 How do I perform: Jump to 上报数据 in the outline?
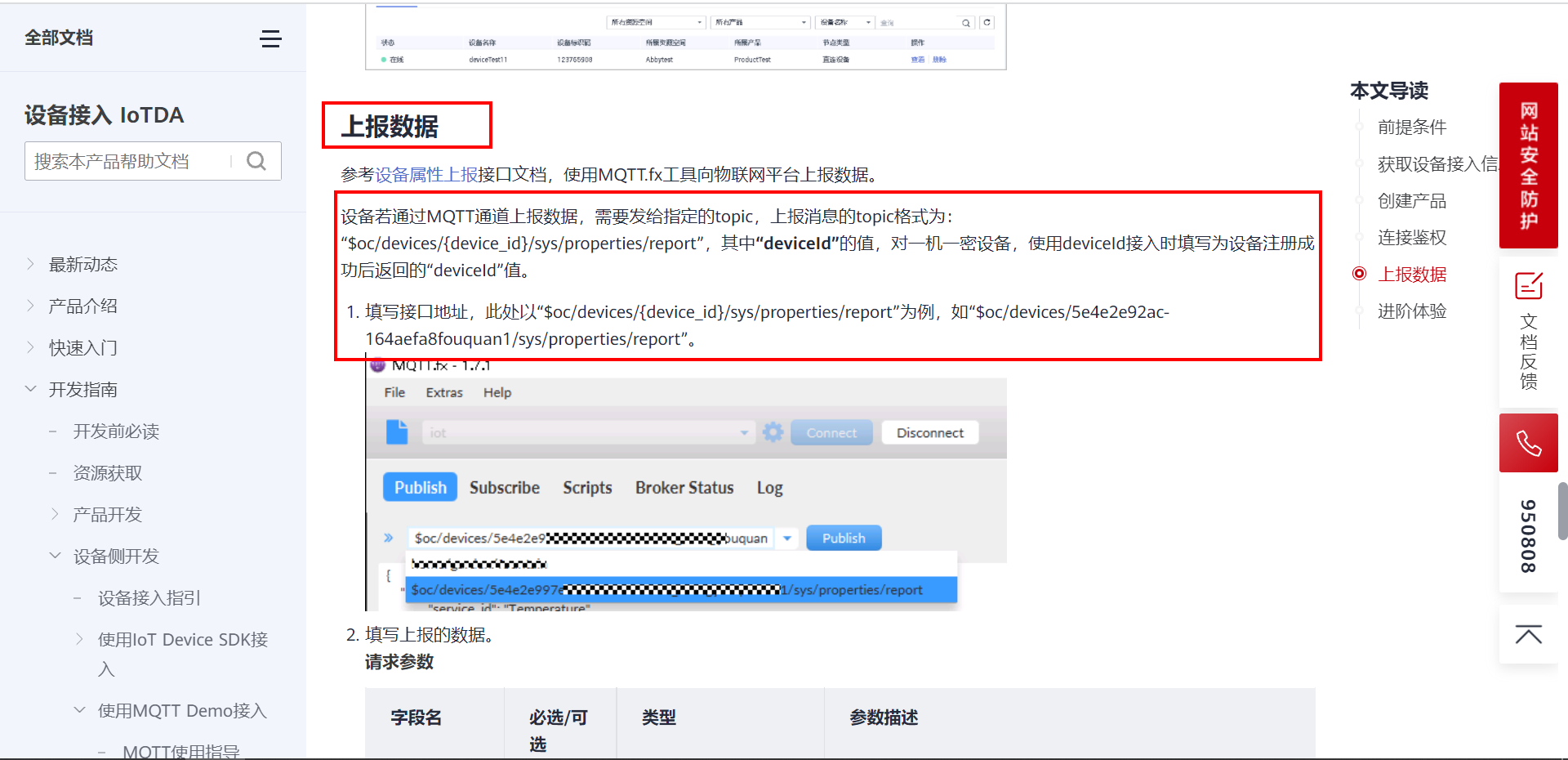[1412, 274]
